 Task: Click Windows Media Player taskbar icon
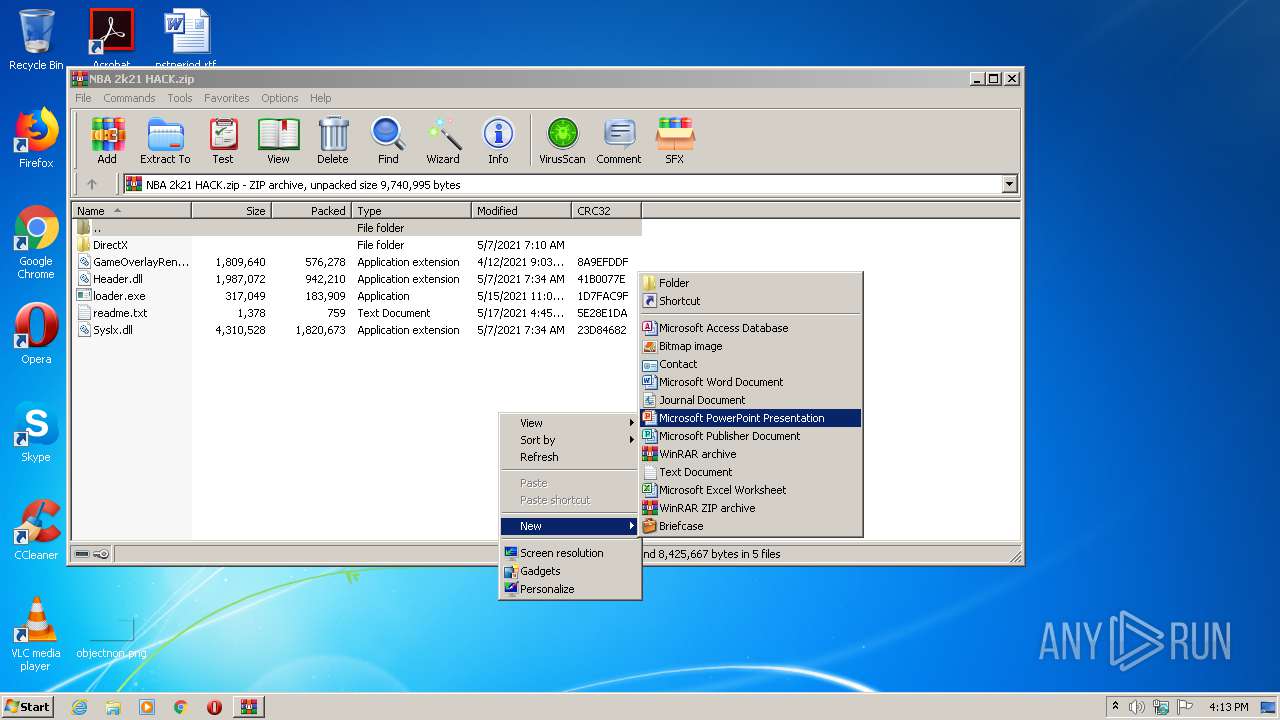click(x=147, y=707)
